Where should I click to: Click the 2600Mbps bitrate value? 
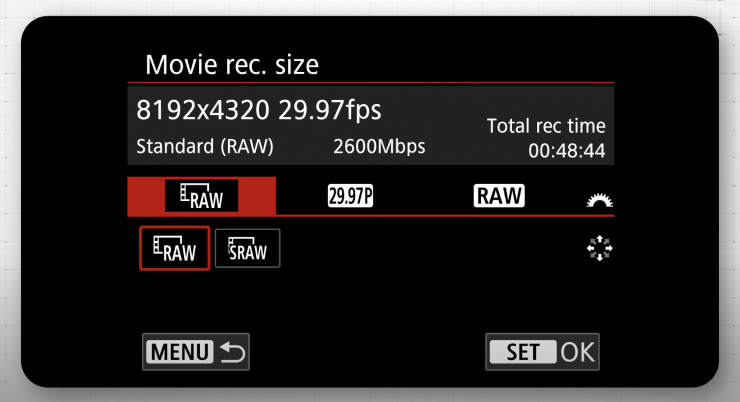click(x=379, y=146)
